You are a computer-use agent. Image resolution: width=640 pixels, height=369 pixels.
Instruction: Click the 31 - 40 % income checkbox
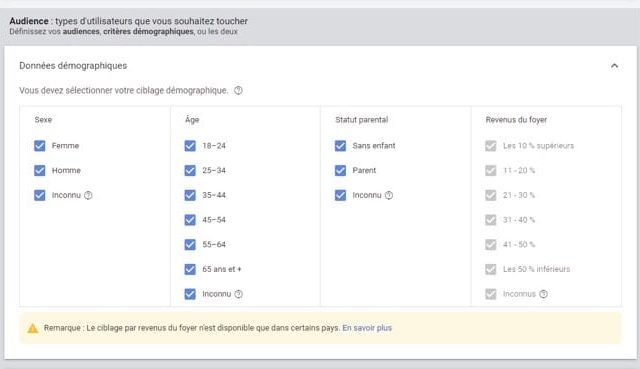(491, 220)
